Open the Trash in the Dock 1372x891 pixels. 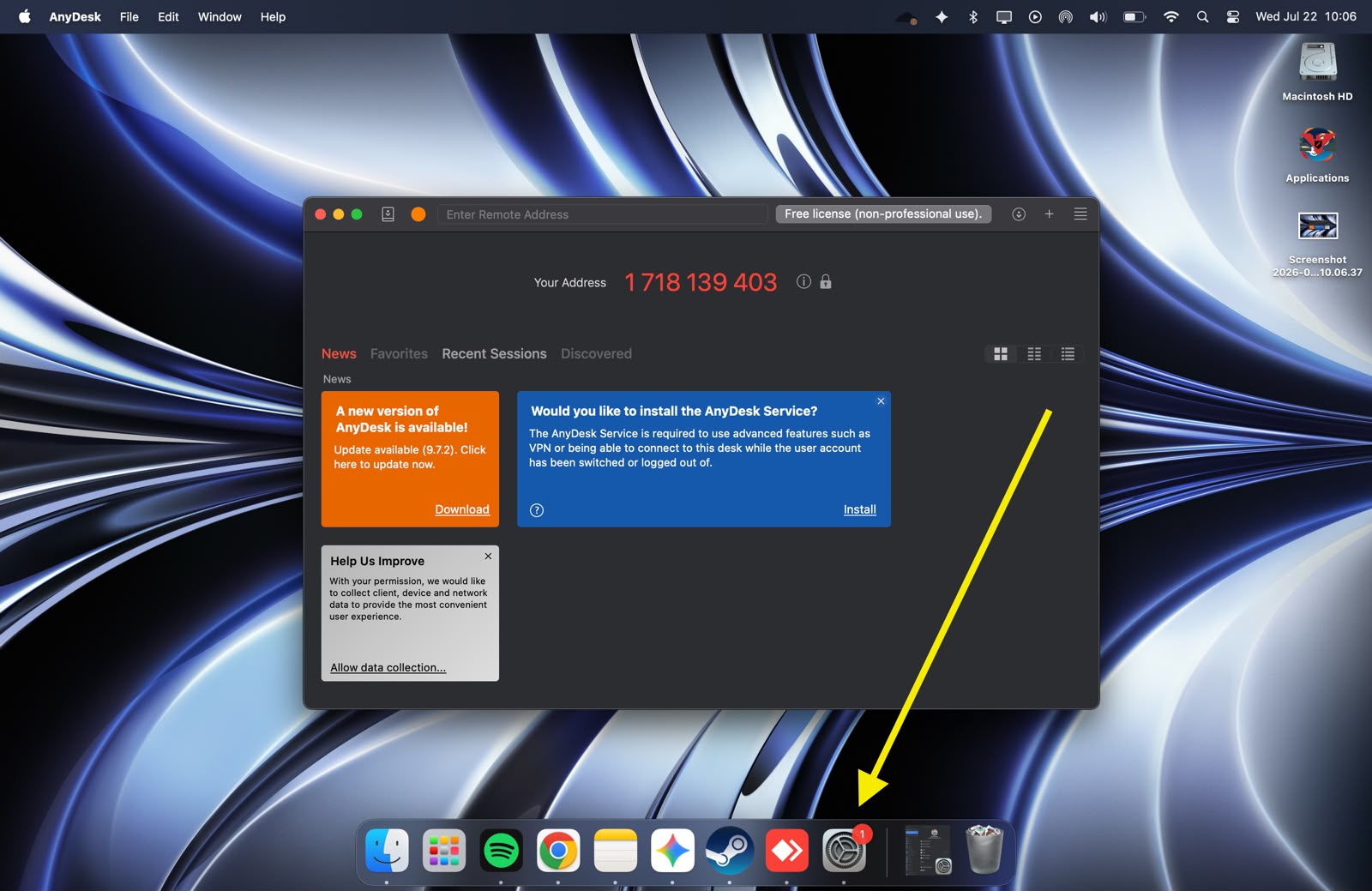984,850
